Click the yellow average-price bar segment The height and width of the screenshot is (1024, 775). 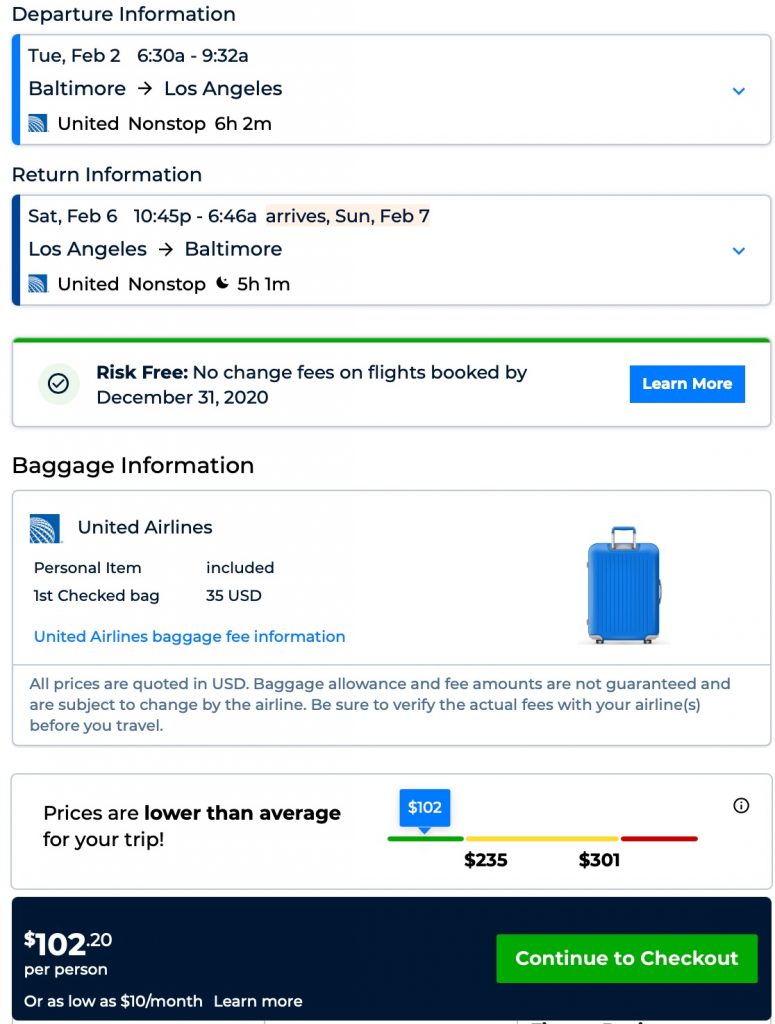(x=542, y=838)
